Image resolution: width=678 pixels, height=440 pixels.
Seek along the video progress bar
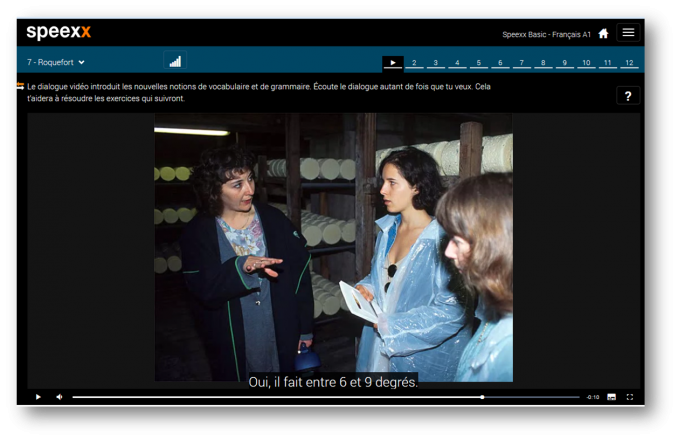click(x=326, y=397)
